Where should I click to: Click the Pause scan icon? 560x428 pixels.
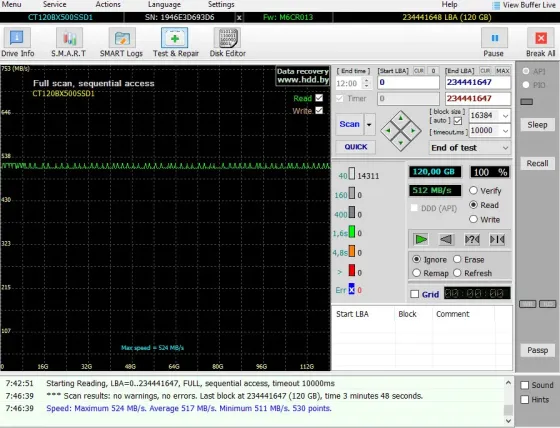coord(494,38)
